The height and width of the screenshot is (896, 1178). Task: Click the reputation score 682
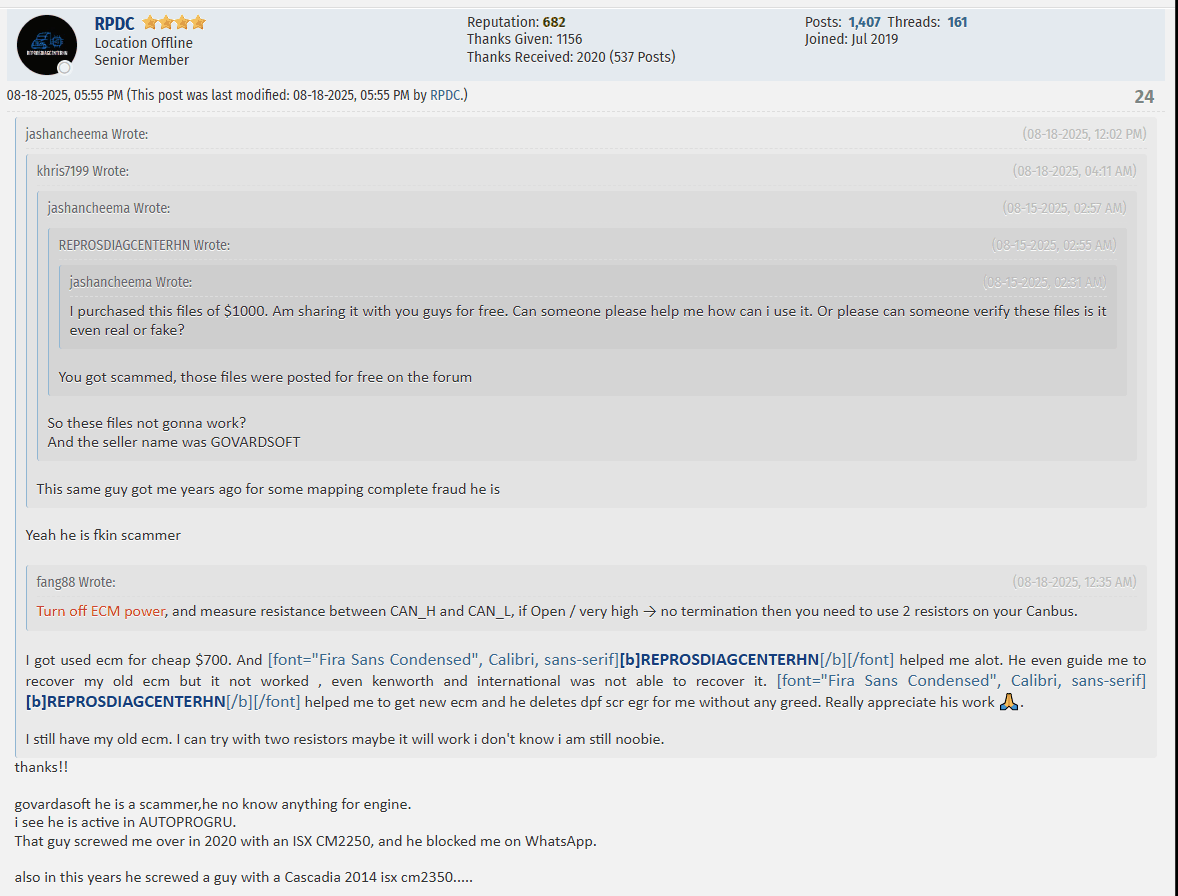point(554,22)
